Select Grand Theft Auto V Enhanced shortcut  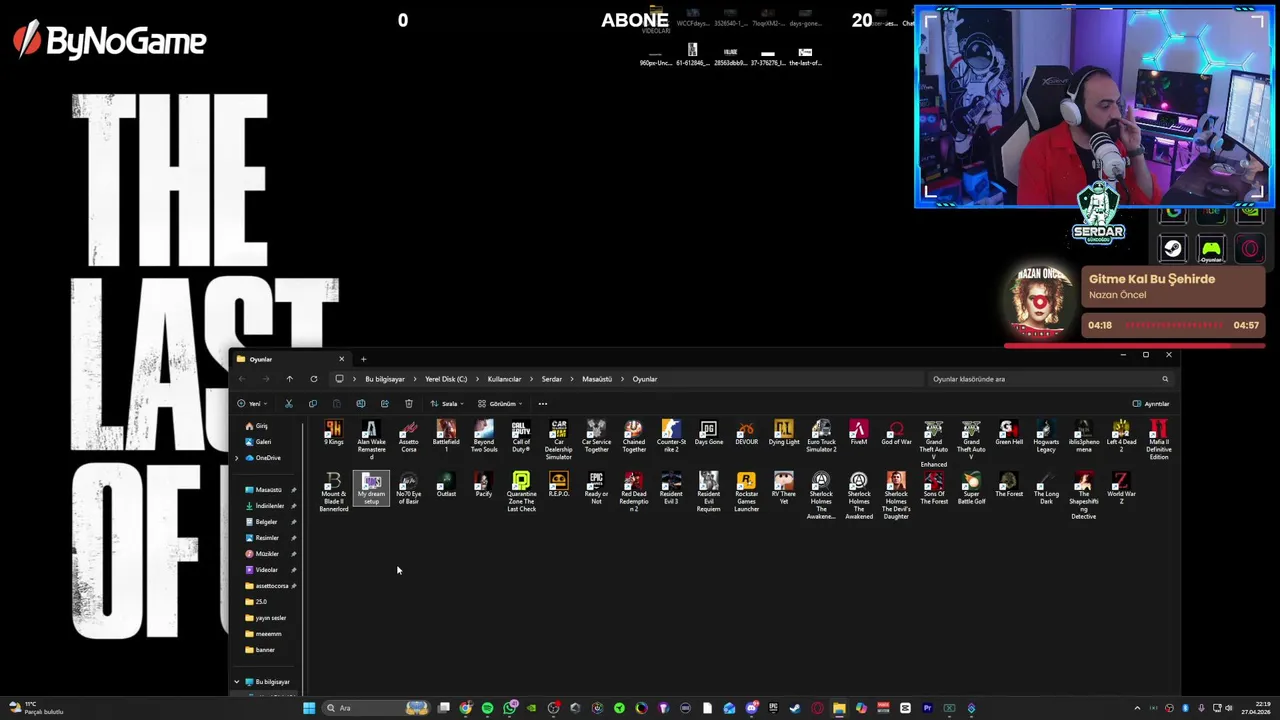[934, 444]
